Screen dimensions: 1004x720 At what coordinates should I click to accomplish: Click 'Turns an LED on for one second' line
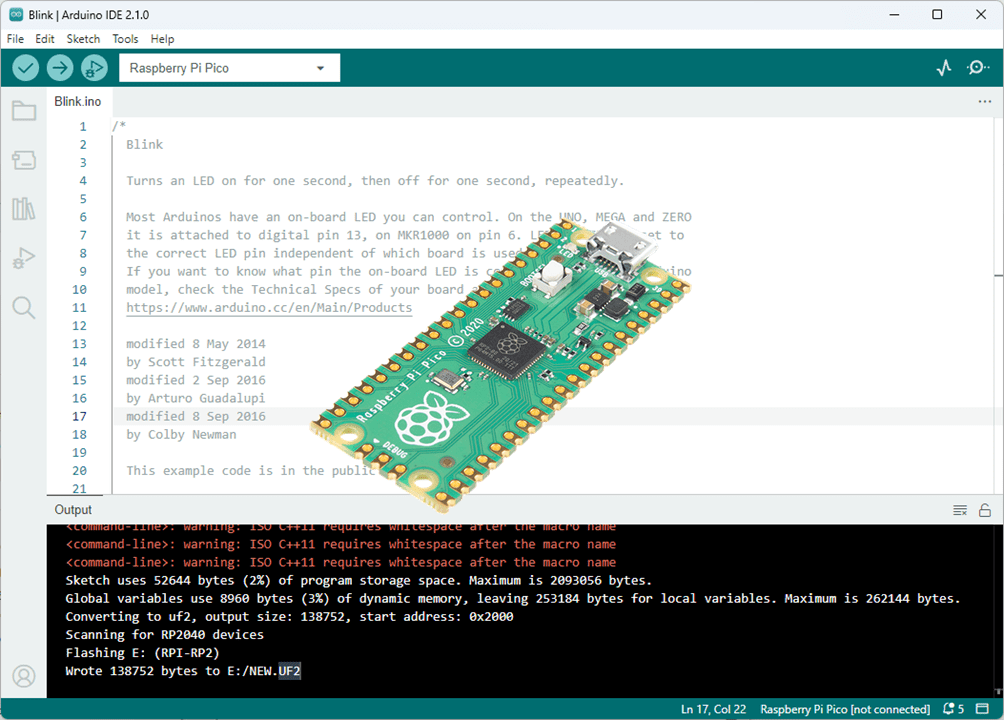(x=375, y=181)
